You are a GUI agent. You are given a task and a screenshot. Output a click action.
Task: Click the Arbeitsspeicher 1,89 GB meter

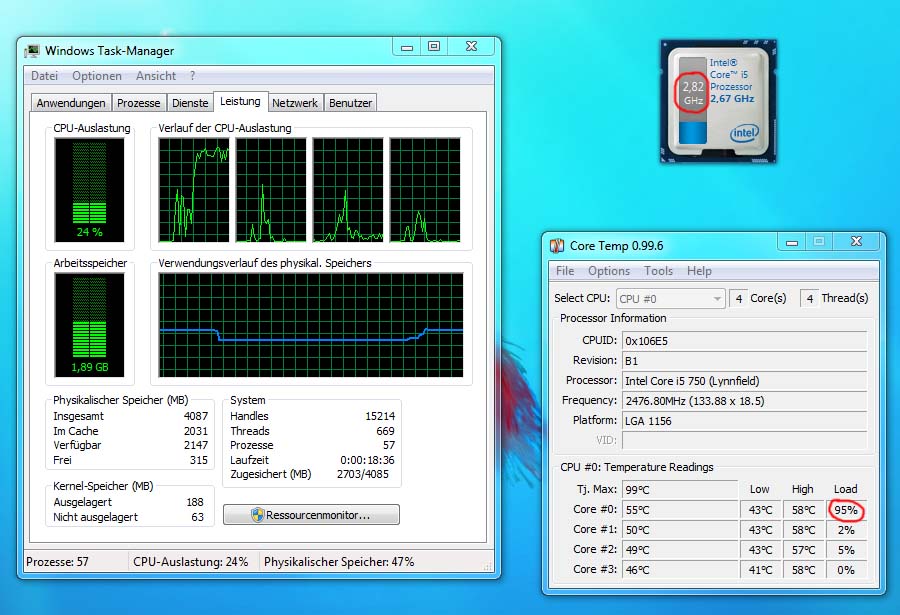point(90,325)
